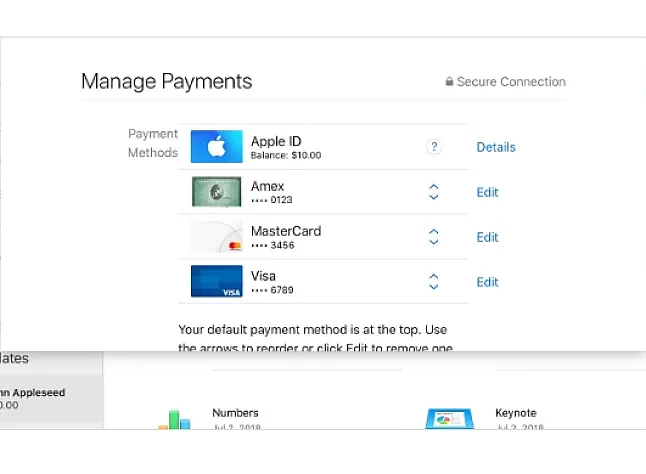The height and width of the screenshot is (474, 646).
Task: Click the Payment Methods label
Action: (153, 143)
